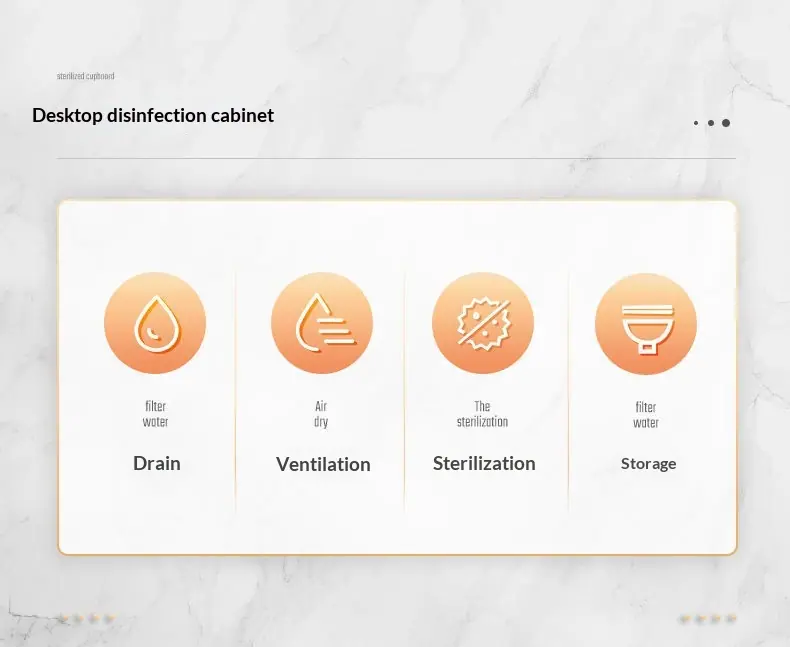This screenshot has height=647, width=790.
Task: Click the small "sterilized cupboard" text
Action: tap(85, 76)
